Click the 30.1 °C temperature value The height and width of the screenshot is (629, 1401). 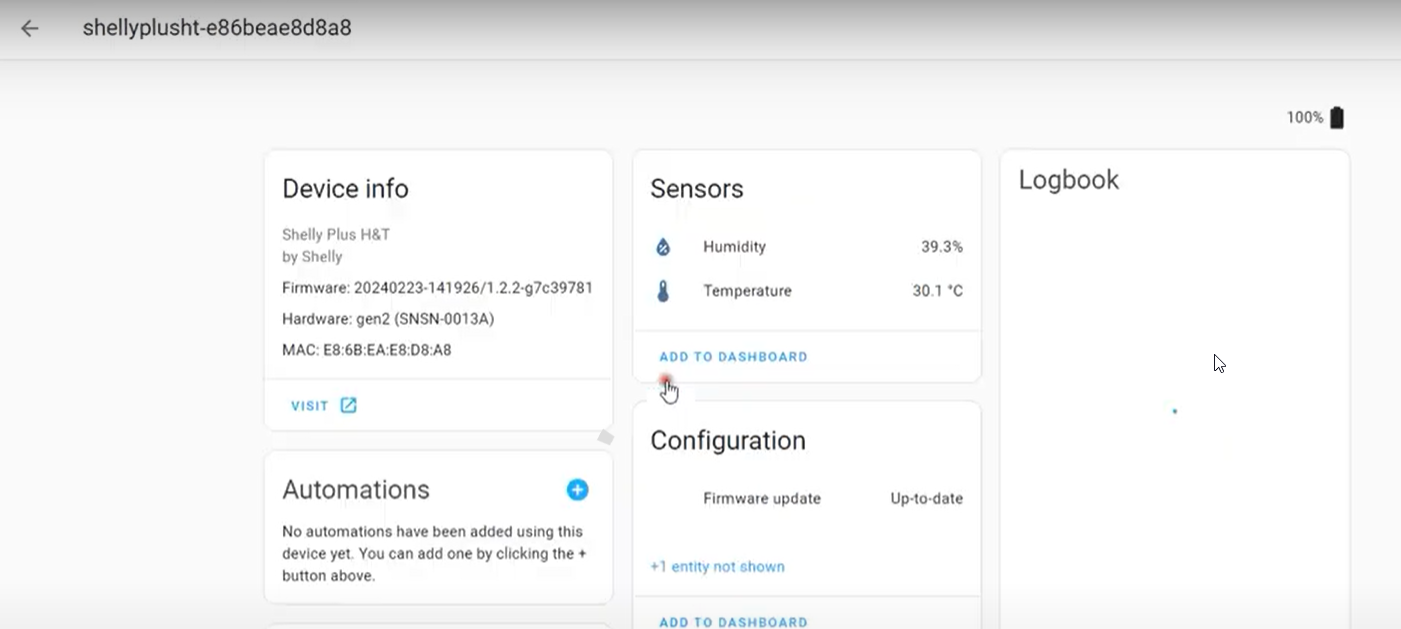point(937,291)
